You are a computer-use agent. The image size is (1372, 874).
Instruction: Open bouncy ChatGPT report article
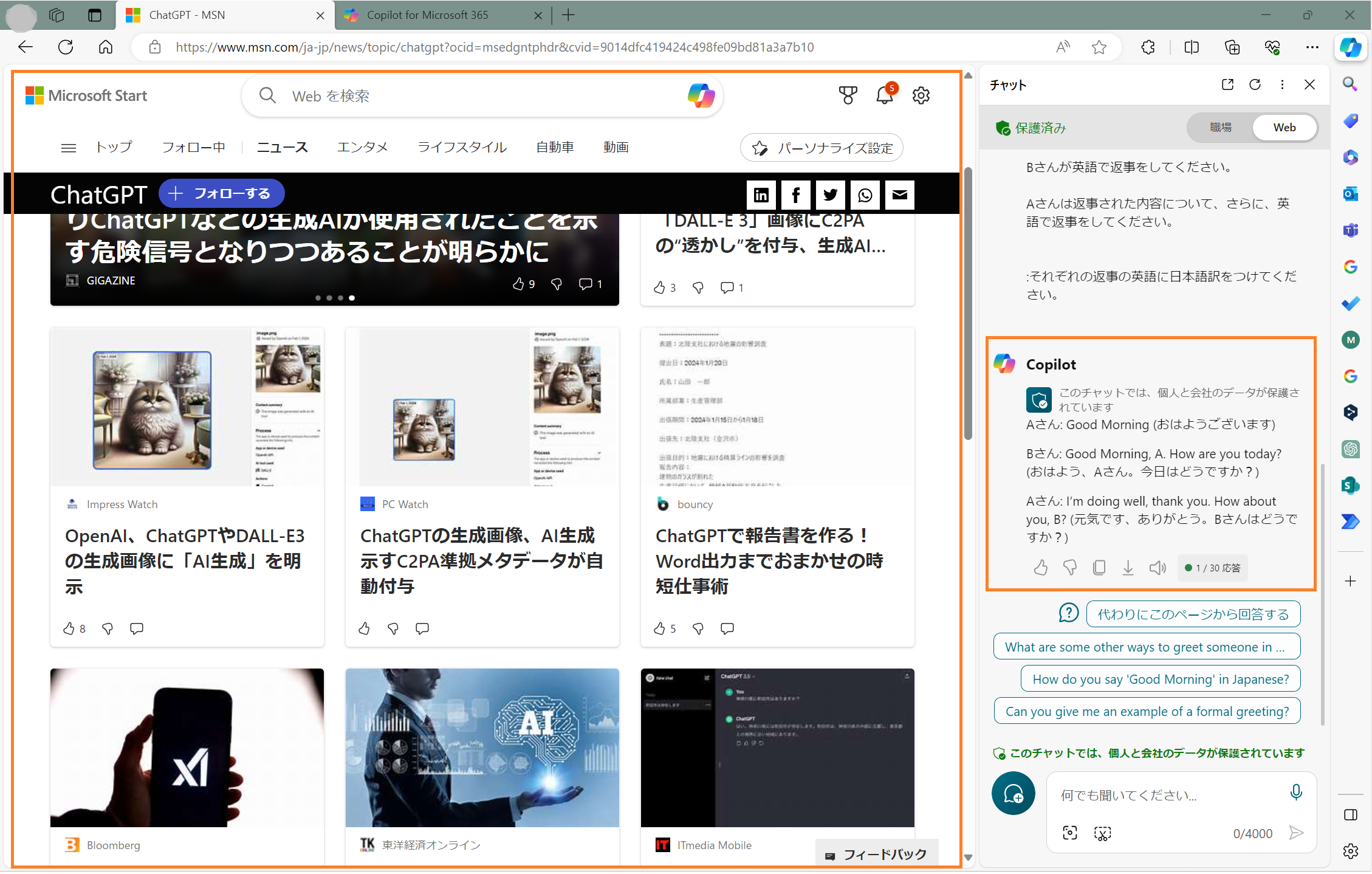769,560
